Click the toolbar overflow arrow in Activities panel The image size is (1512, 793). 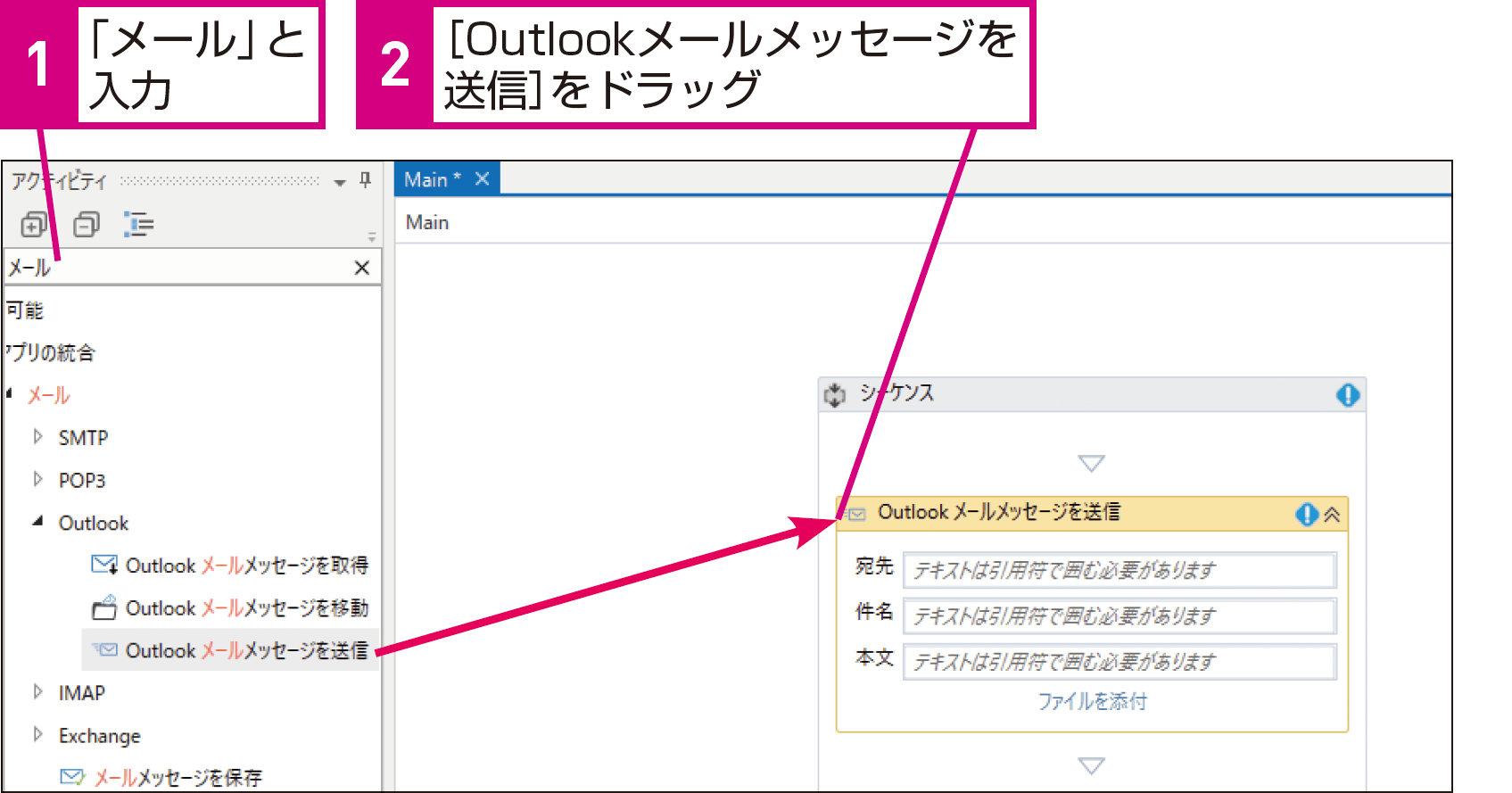(x=372, y=237)
